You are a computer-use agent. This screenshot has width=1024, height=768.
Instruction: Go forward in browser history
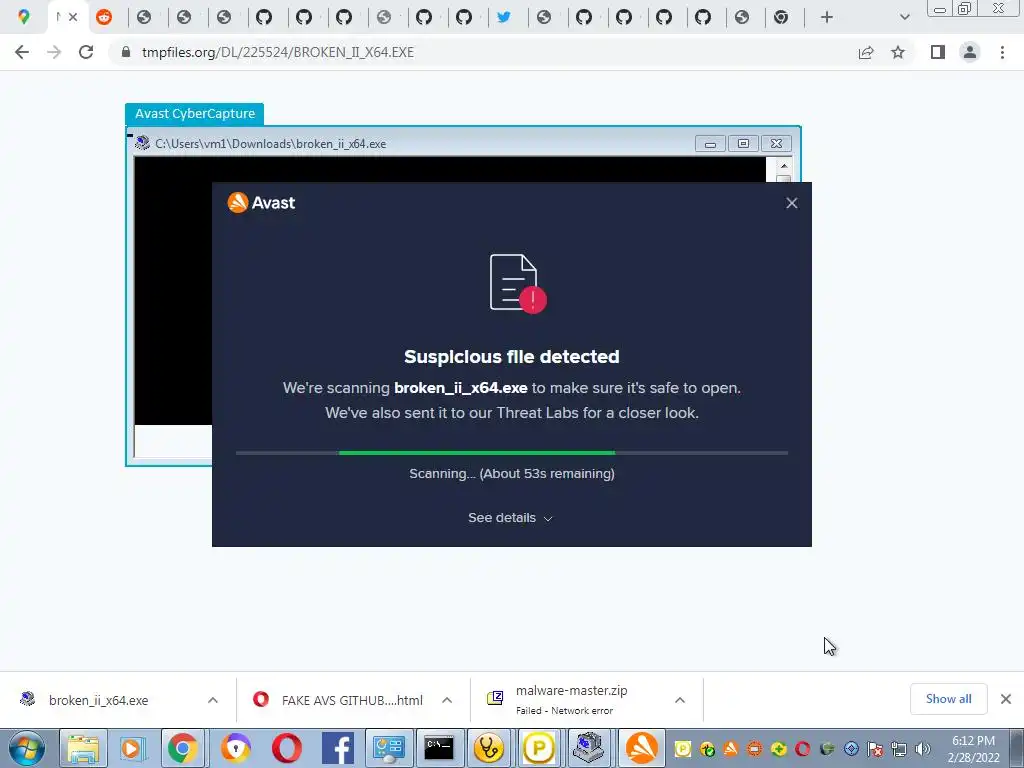54,52
